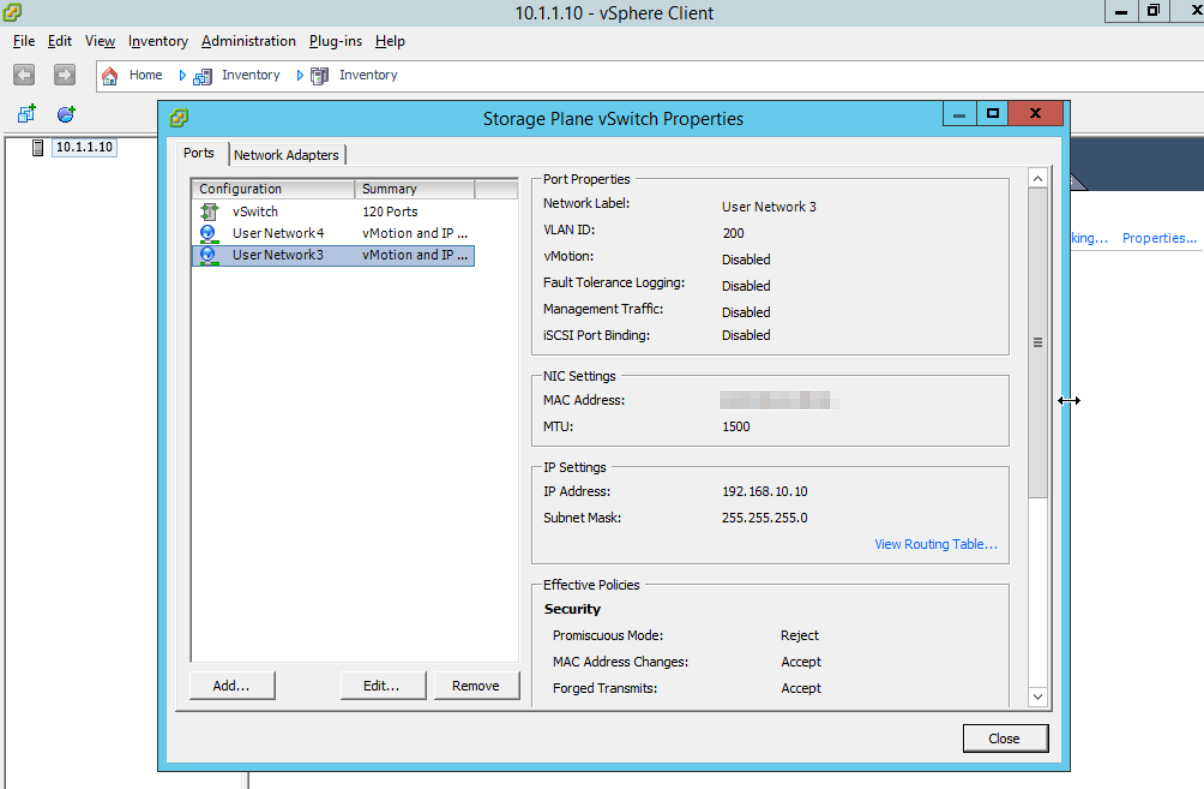Click the vSphere logo in the dialog title bar
This screenshot has width=1204, height=789.
(x=179, y=118)
